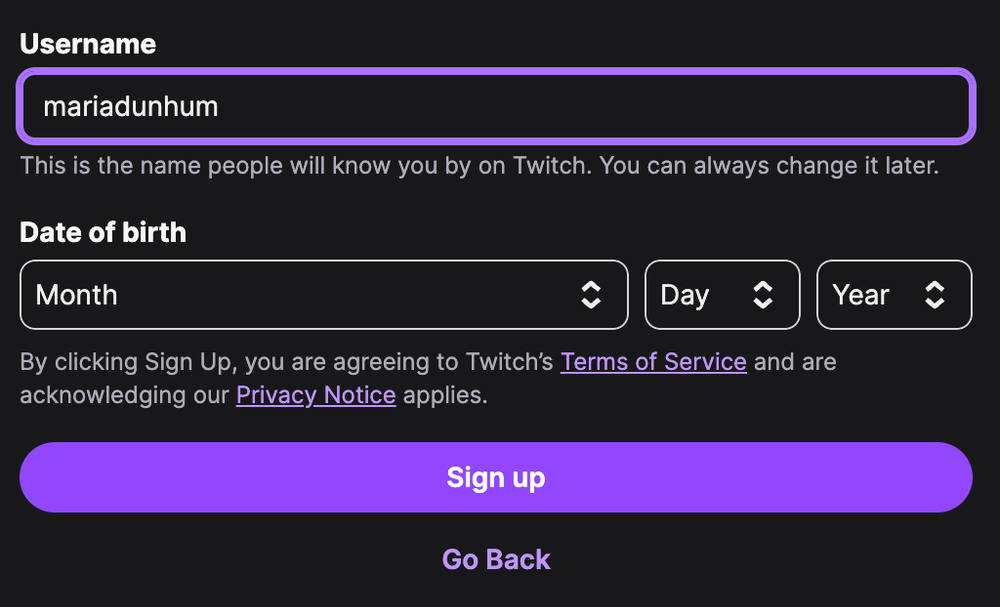
Task: Click the down arrow on the Month selector
Action: coord(593,301)
